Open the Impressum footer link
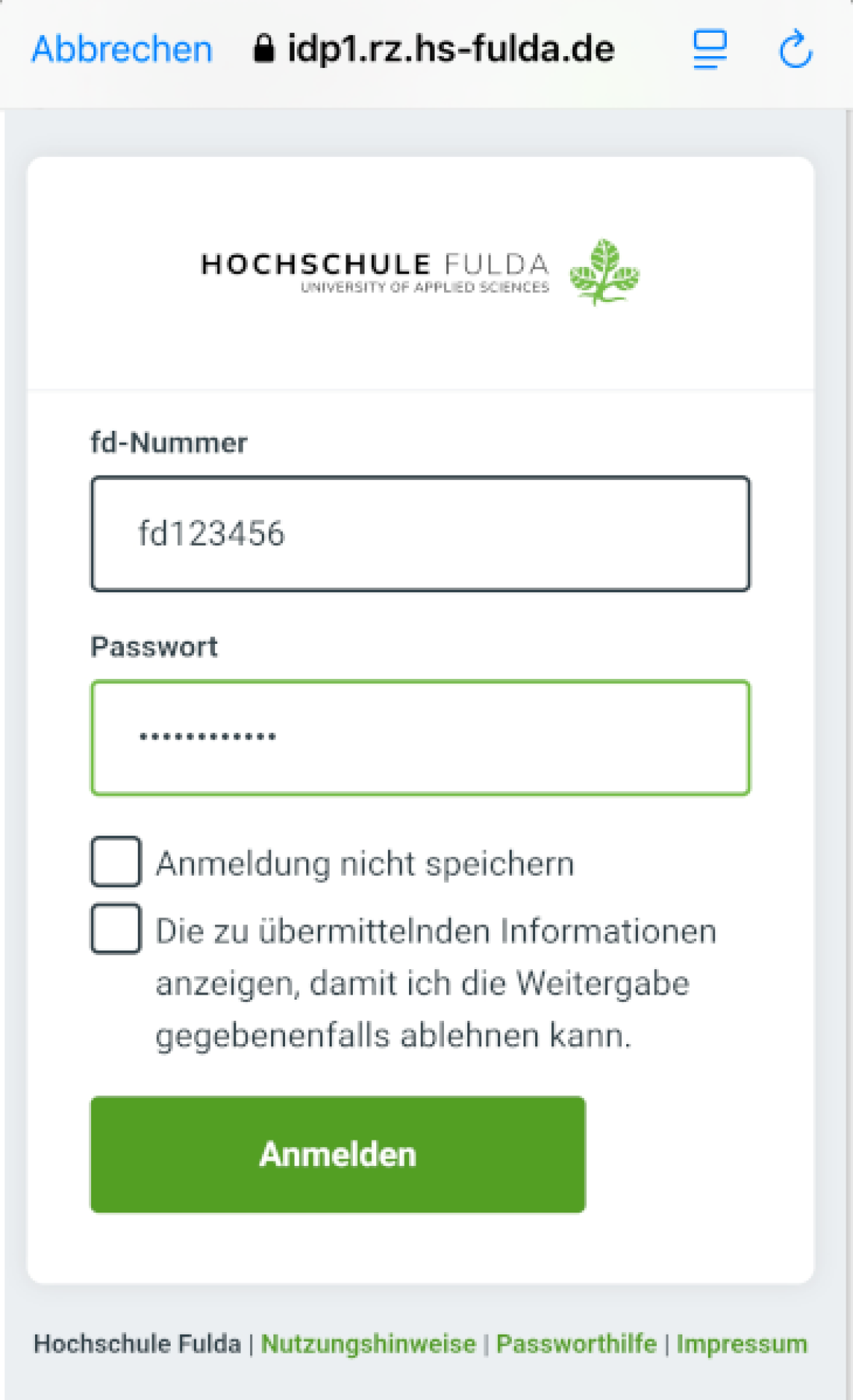The width and height of the screenshot is (853, 1400). [741, 1344]
